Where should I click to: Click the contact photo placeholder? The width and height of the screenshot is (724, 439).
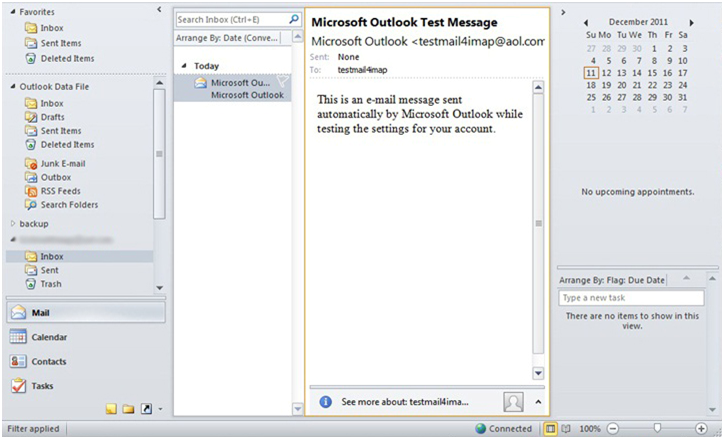coord(513,402)
